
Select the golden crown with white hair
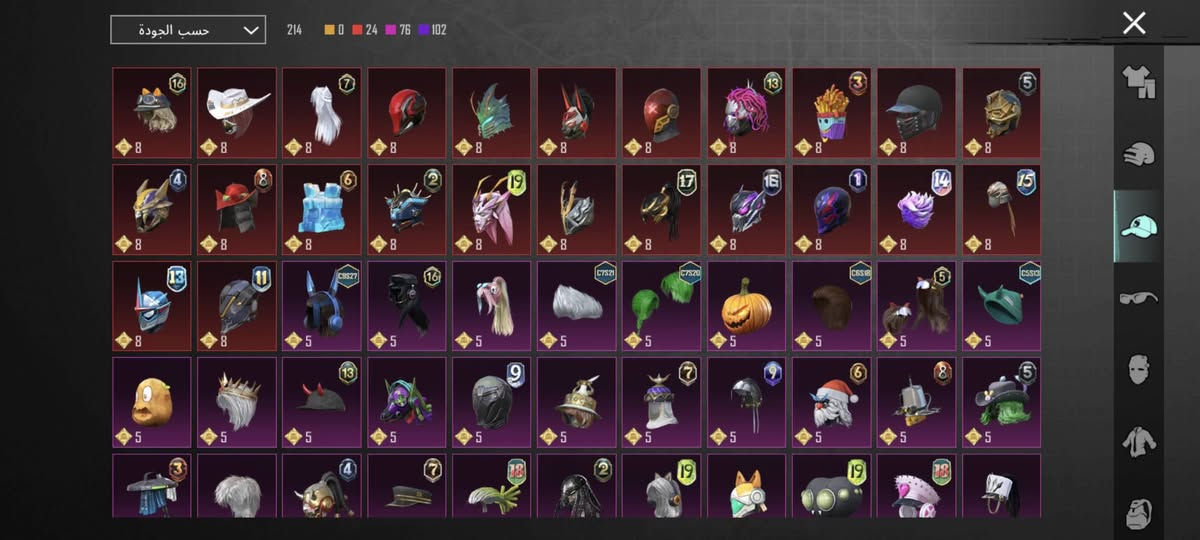237,403
